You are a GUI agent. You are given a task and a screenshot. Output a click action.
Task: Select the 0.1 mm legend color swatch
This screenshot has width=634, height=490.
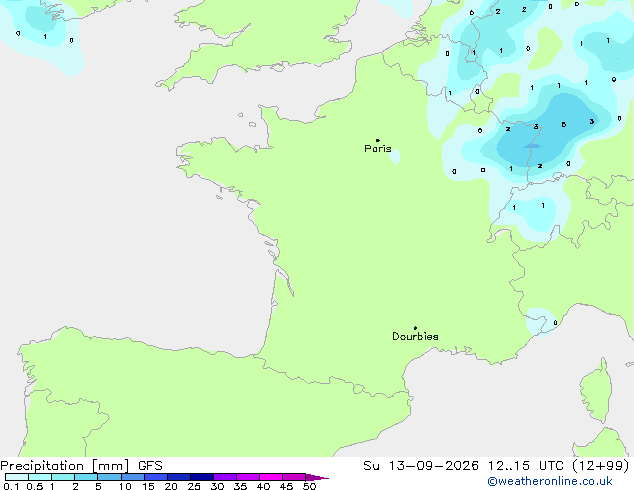(x=17, y=477)
